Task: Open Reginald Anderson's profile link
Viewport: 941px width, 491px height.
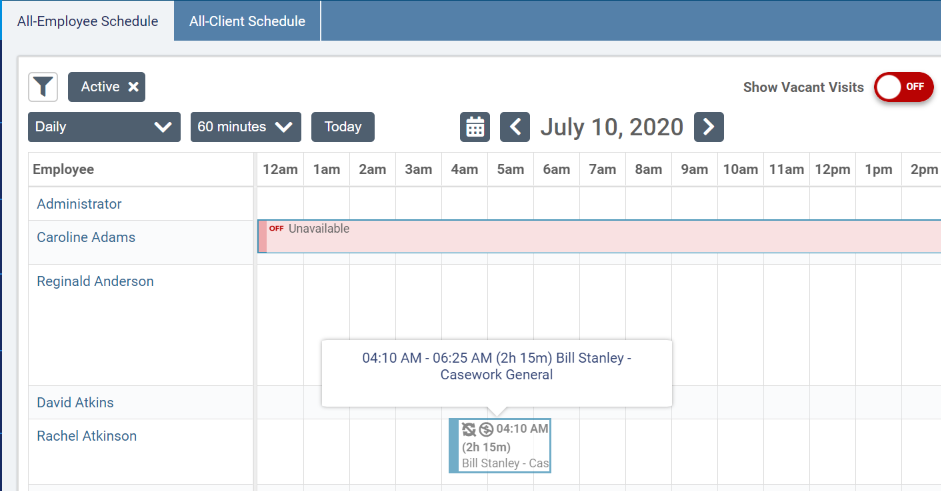Action: click(95, 281)
